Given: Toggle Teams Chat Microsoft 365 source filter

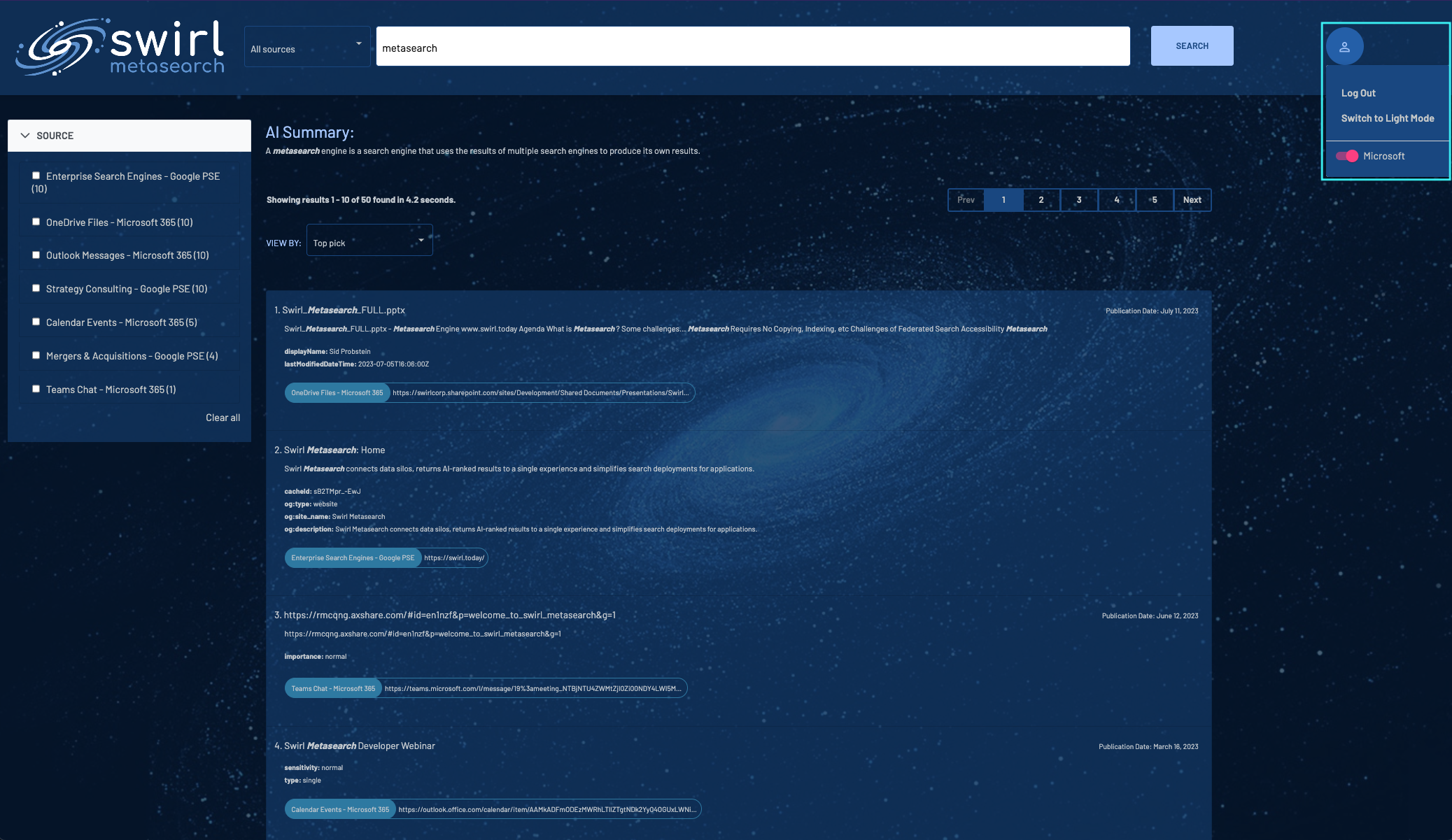Looking at the screenshot, I should pyautogui.click(x=35, y=390).
